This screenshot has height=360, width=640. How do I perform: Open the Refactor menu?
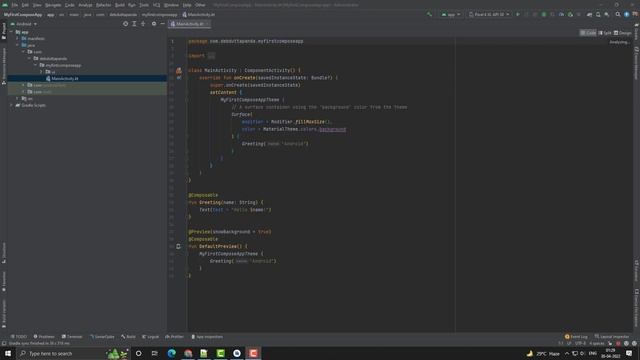point(103,5)
